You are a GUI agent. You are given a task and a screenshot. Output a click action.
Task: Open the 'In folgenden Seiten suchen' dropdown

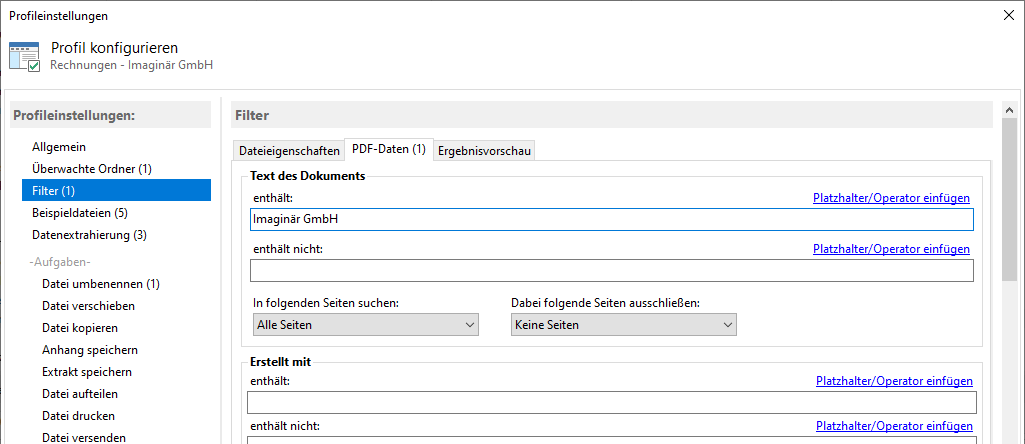click(x=364, y=325)
